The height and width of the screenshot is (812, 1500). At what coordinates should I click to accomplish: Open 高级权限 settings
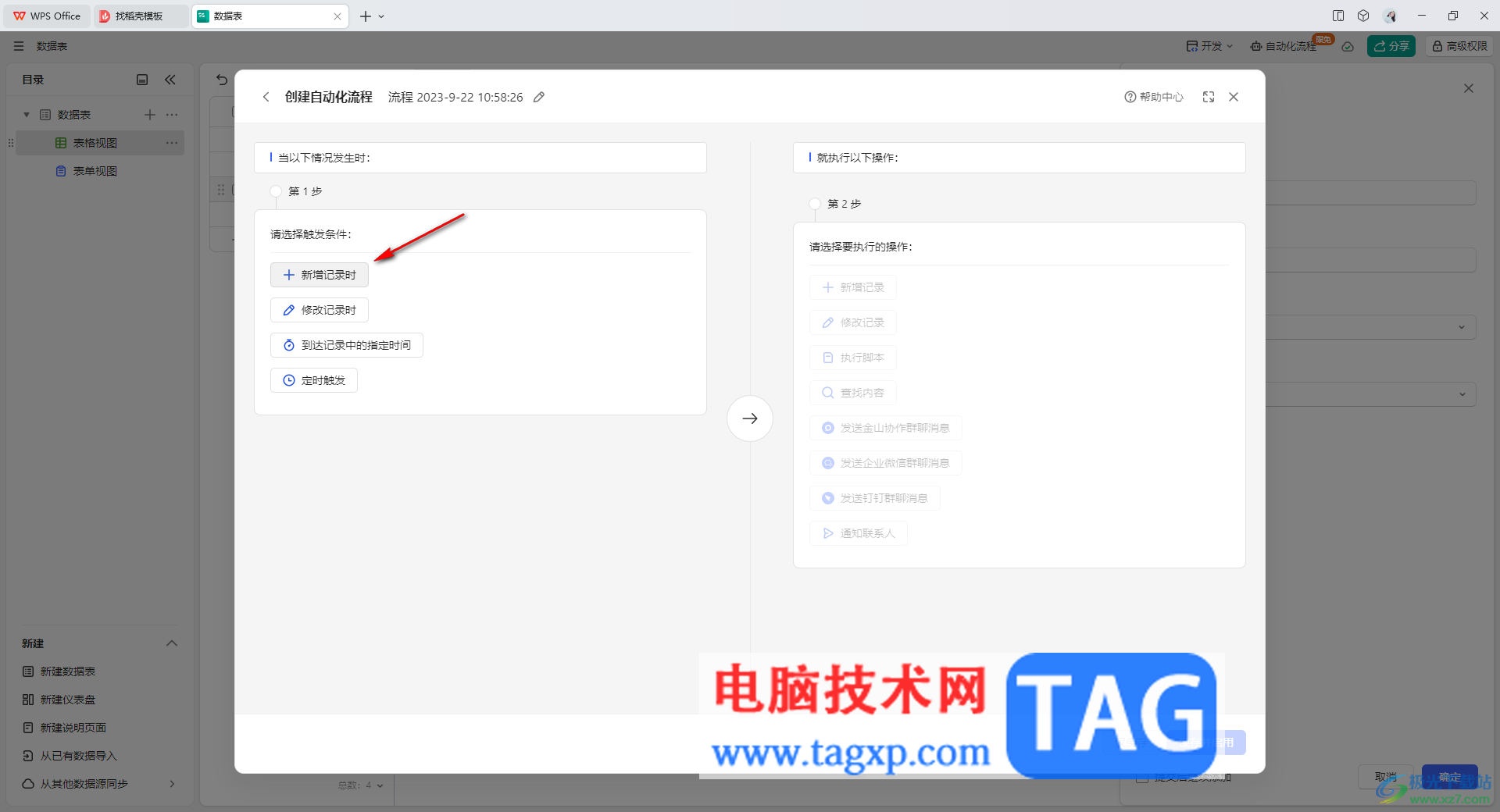point(1459,46)
